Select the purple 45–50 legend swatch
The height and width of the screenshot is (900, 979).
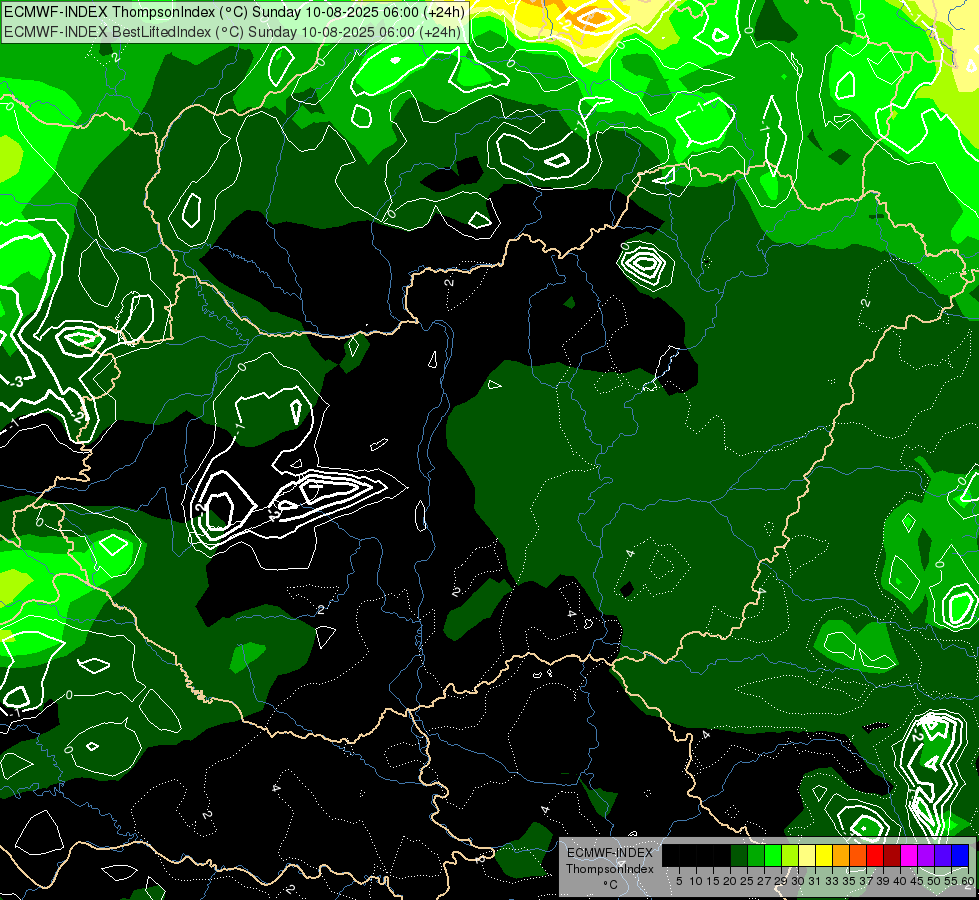click(926, 855)
